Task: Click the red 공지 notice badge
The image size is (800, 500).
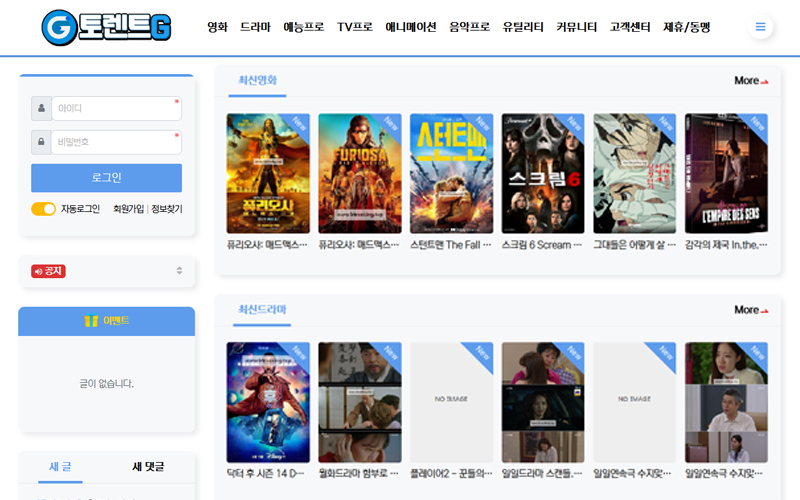Action: point(48,271)
